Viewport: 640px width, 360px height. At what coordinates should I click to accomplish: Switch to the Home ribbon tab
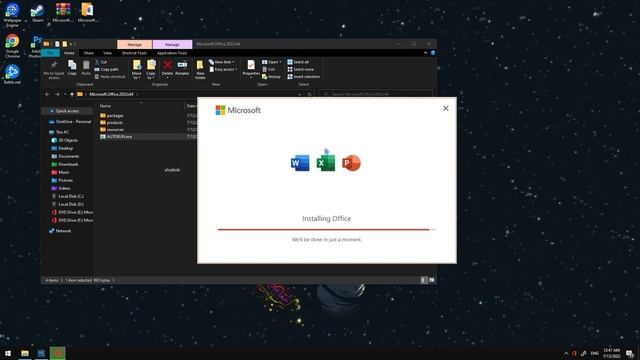coord(69,53)
